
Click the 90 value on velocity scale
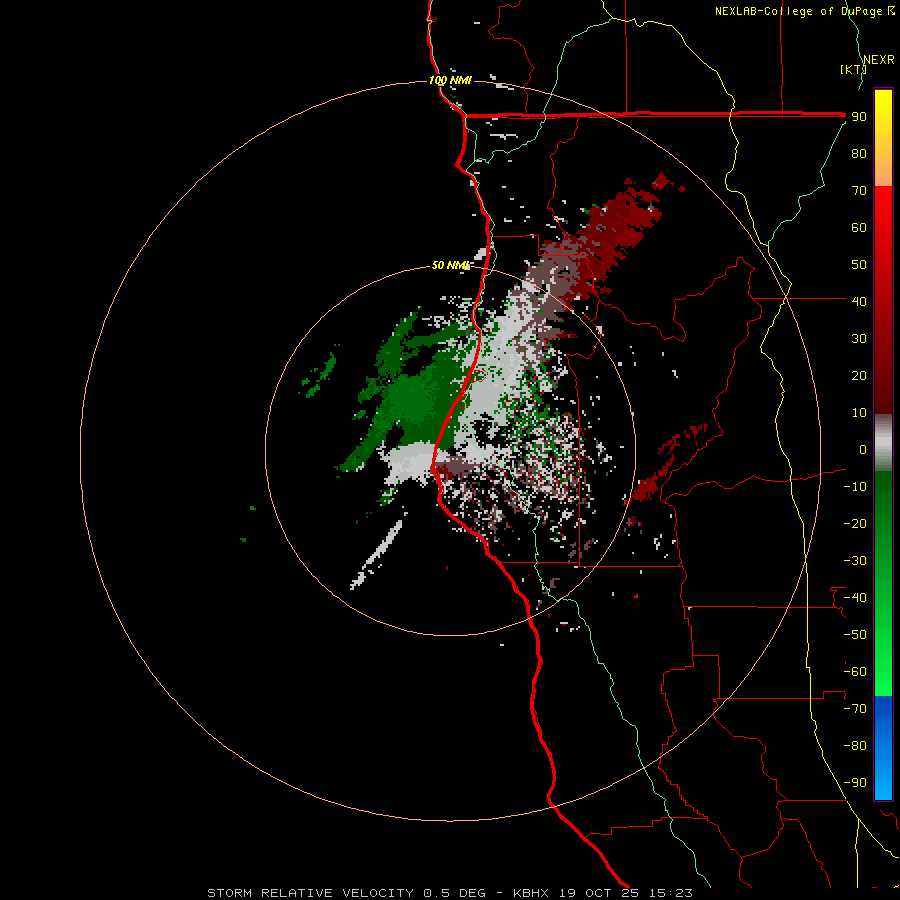859,117
